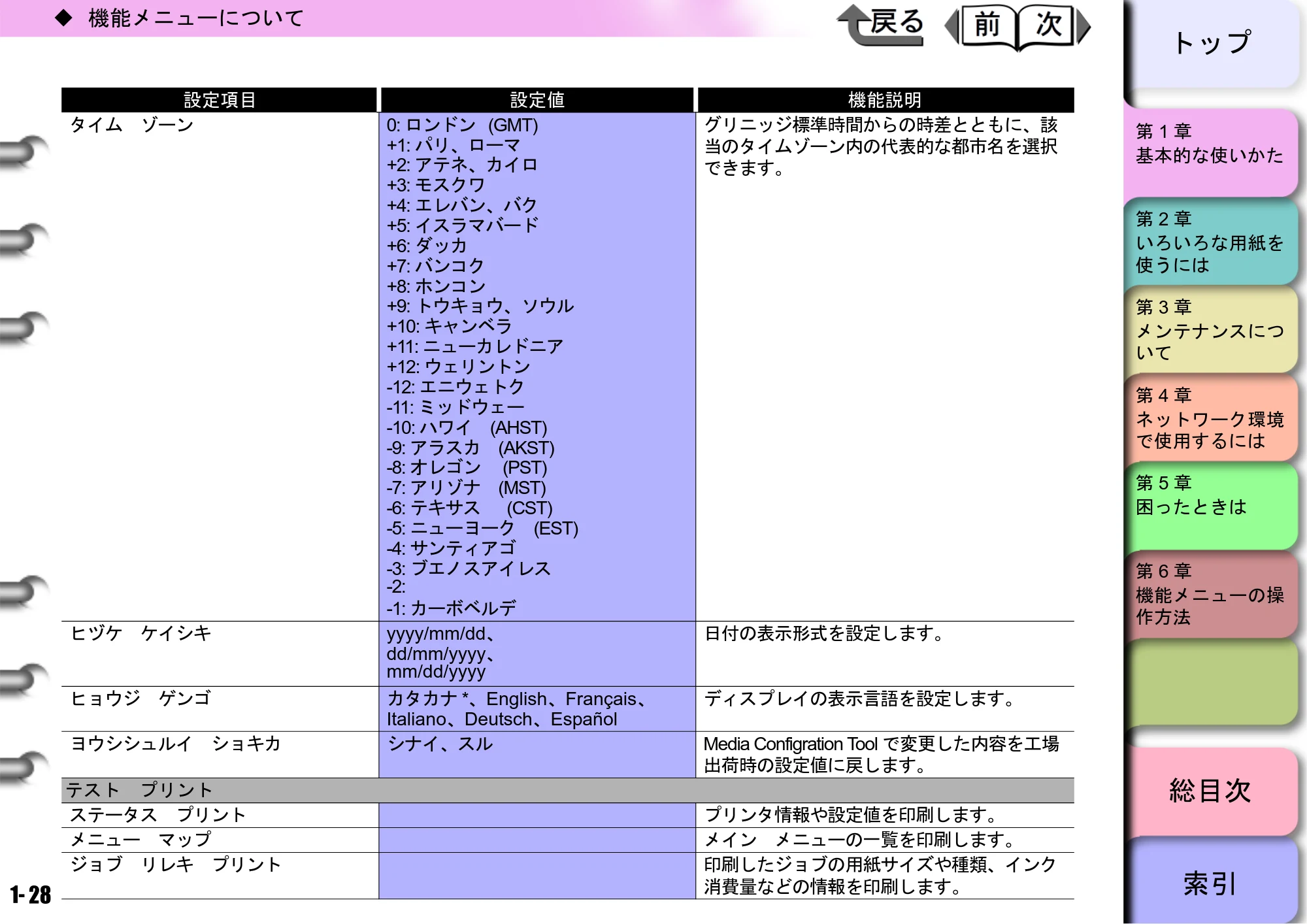Open 第5章 困ったときは tab
Screen dimensions: 1307x924
pos(1210,506)
